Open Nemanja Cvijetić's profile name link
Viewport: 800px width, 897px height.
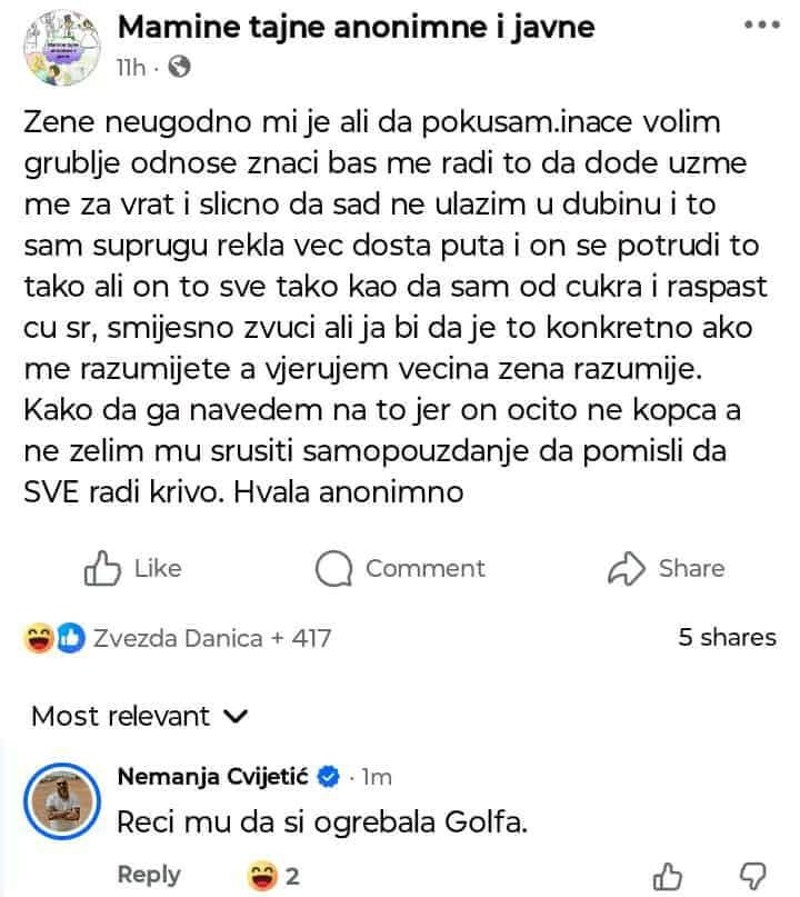click(x=214, y=775)
